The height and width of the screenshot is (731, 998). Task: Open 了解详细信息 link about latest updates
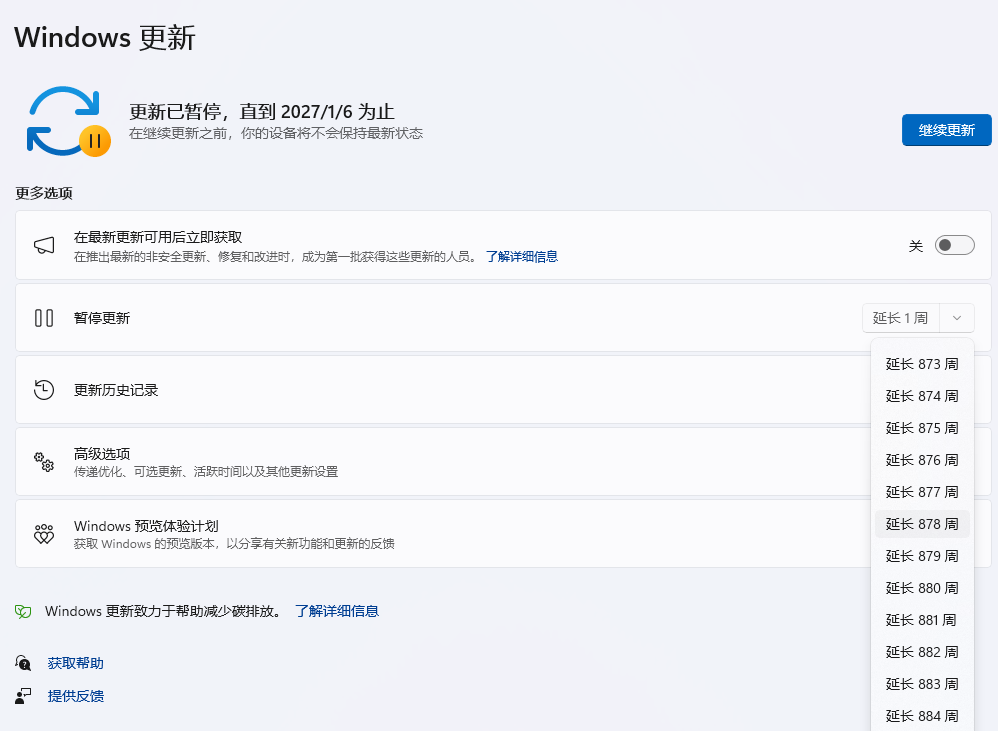click(x=522, y=256)
